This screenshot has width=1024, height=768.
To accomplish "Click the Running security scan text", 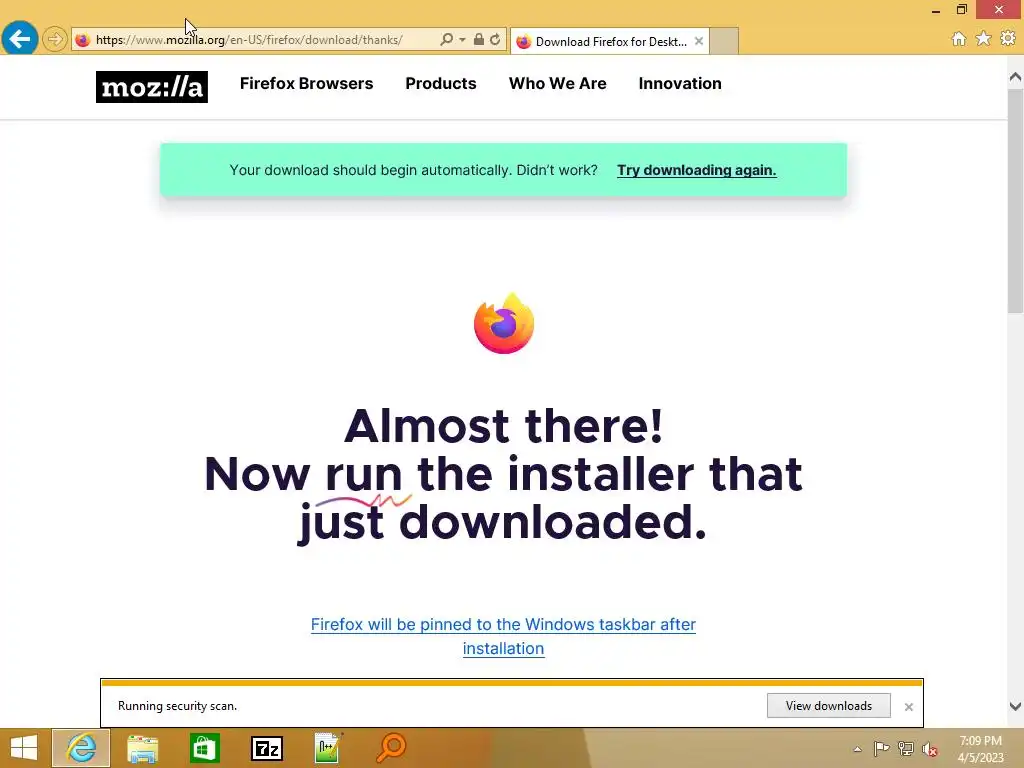I will point(177,706).
